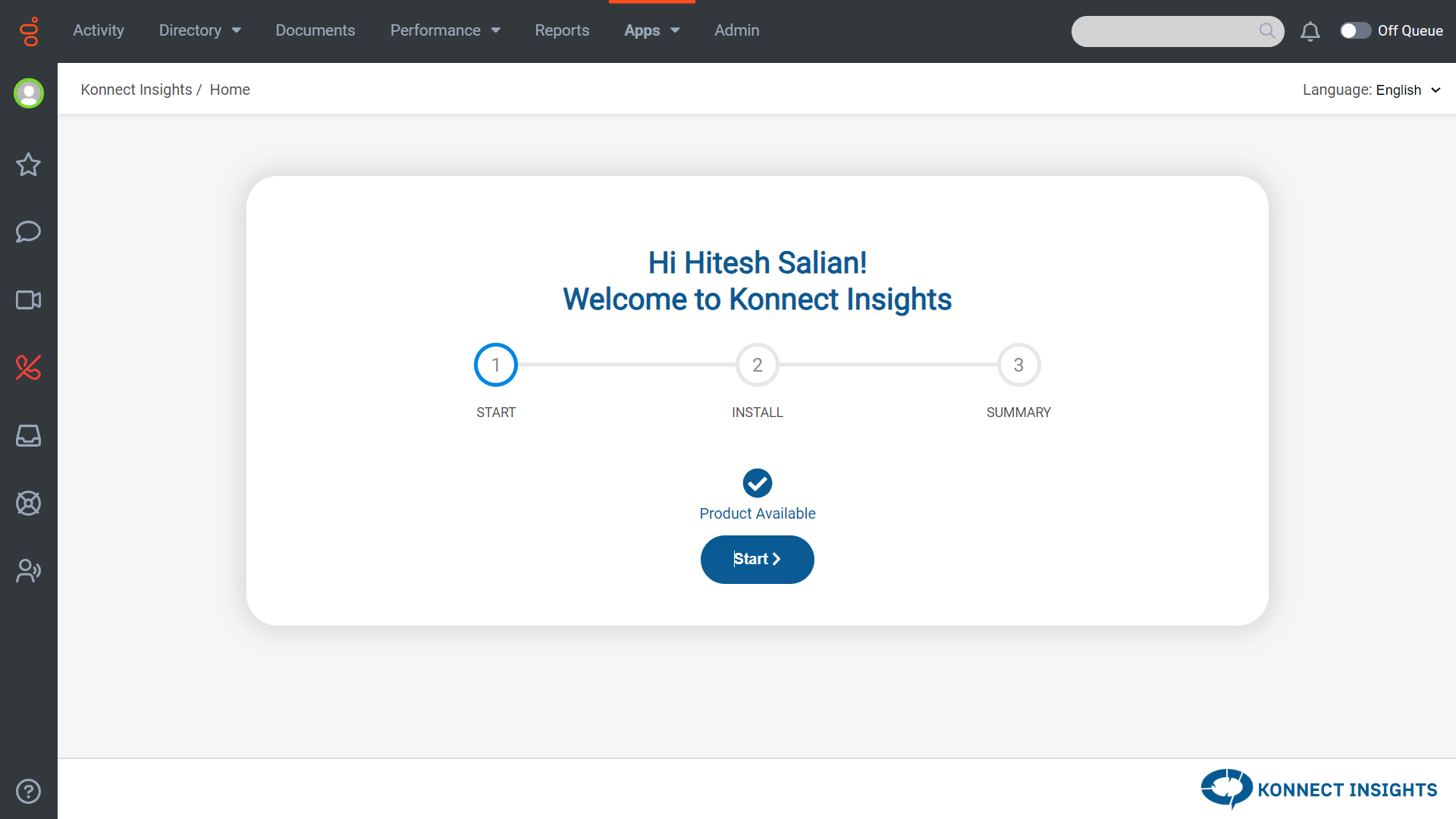
Task: Click the Welcome to Konnect Insights heading
Action: 758,300
